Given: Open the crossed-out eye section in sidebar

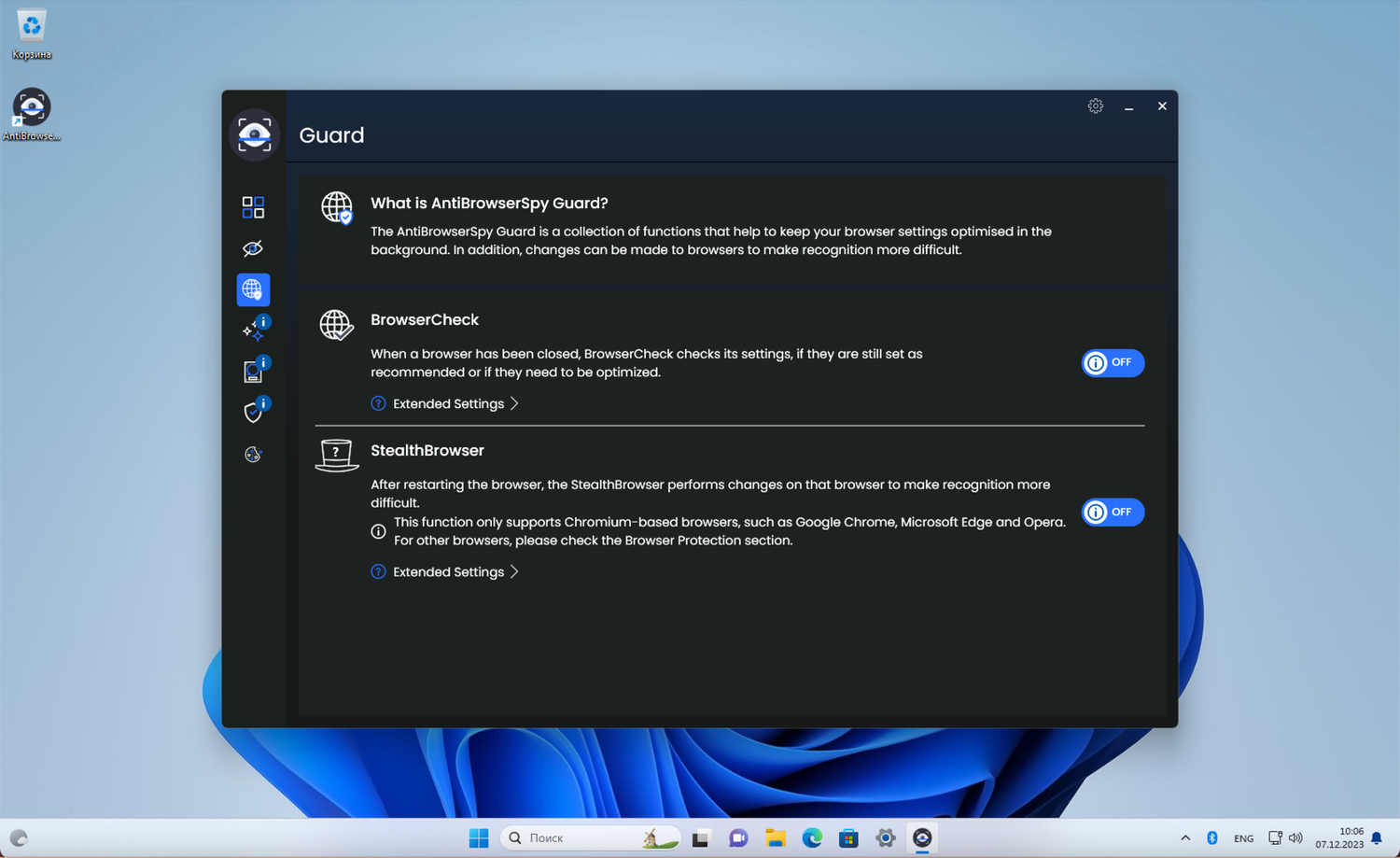Looking at the screenshot, I should [253, 248].
